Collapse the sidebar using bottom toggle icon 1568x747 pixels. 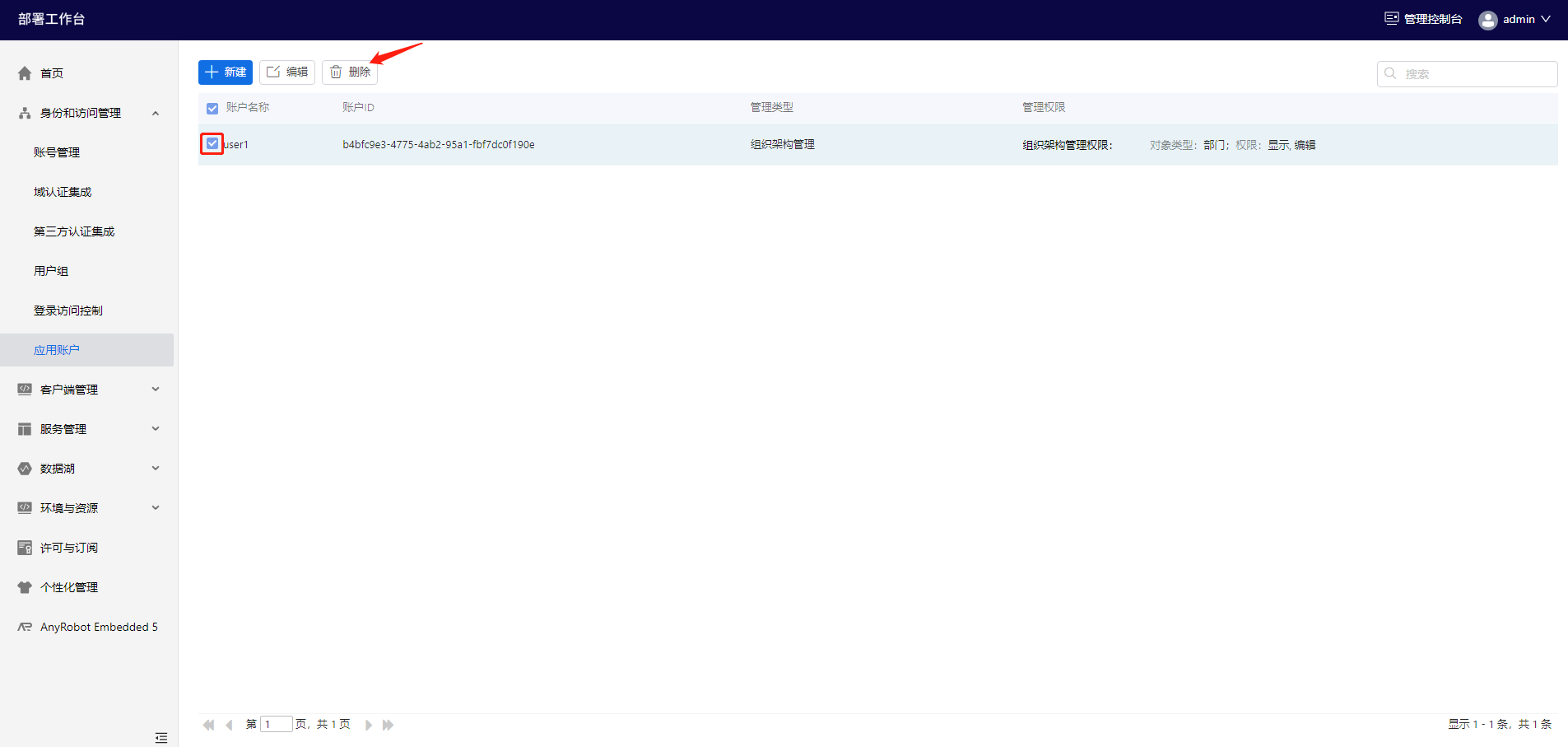coord(161,738)
